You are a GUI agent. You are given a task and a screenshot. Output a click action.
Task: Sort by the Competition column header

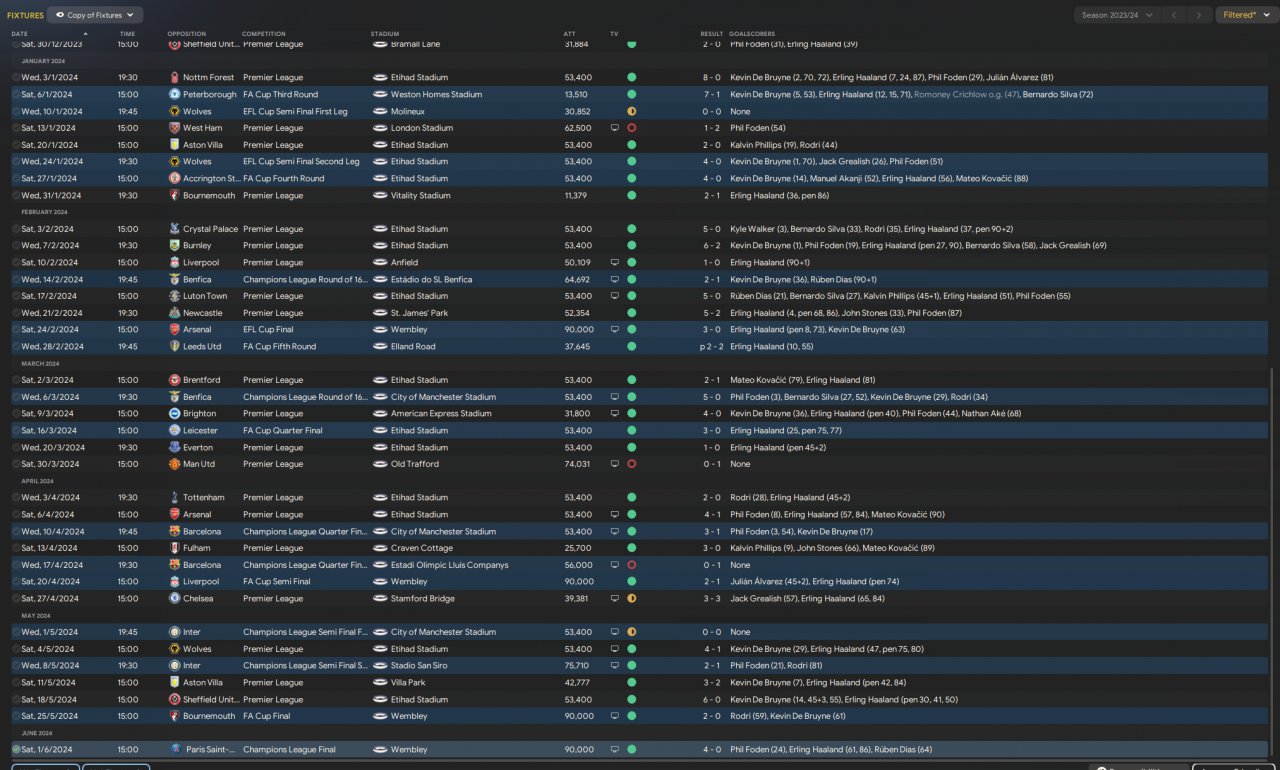tap(264, 34)
